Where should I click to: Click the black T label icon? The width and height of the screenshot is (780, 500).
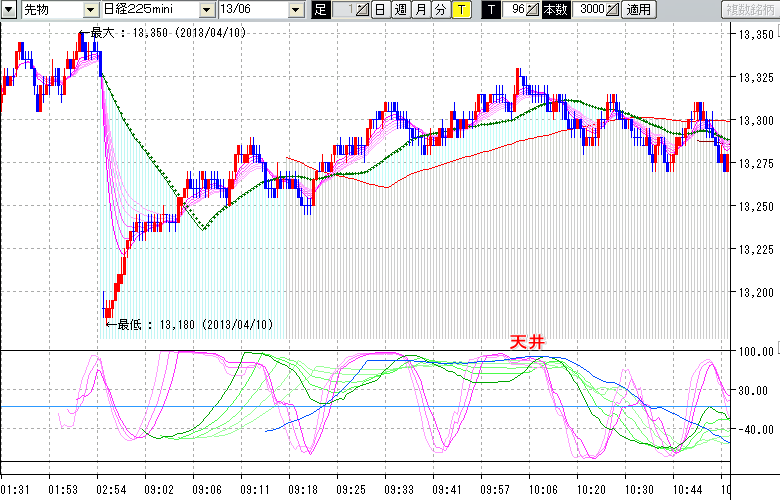(490, 10)
